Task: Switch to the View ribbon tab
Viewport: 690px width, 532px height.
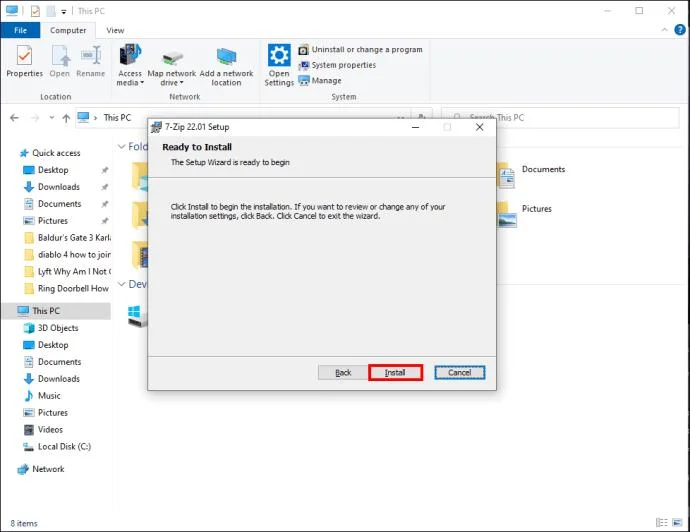Action: pyautogui.click(x=115, y=30)
